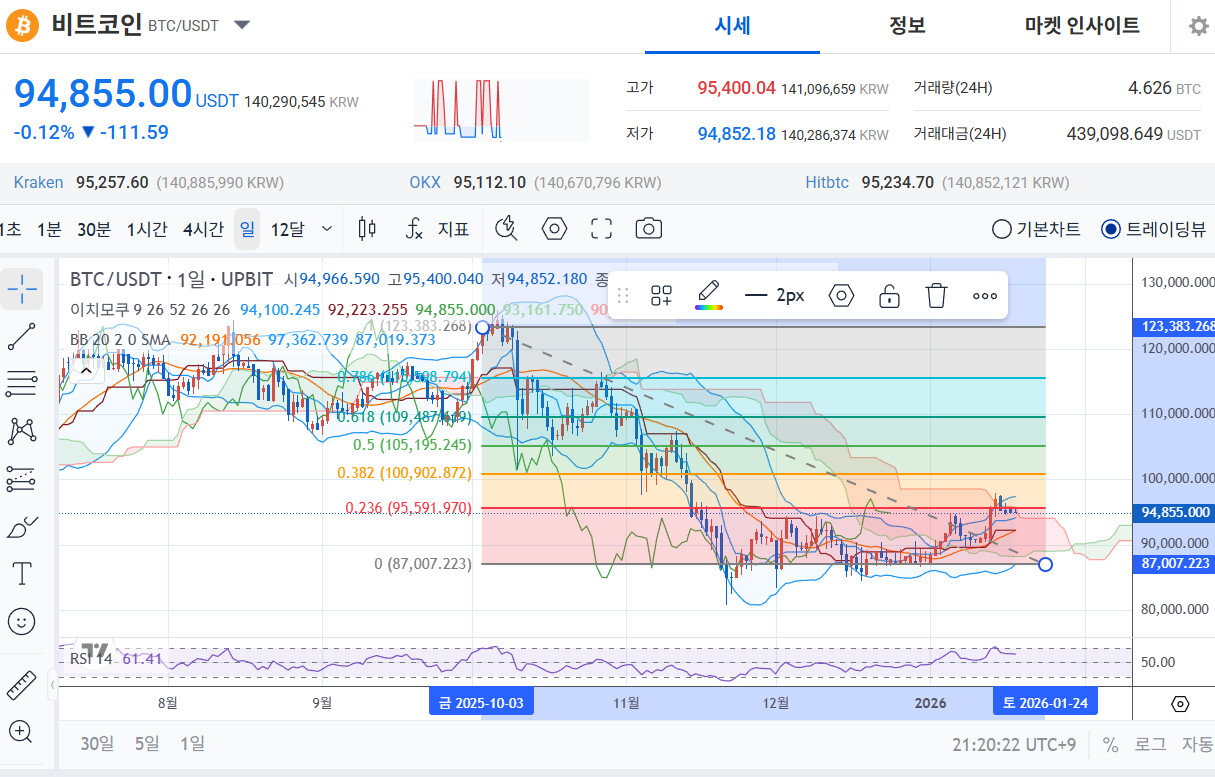Screen dimensions: 1215x777
Task: Enter fullscreen chart mode
Action: click(x=601, y=229)
